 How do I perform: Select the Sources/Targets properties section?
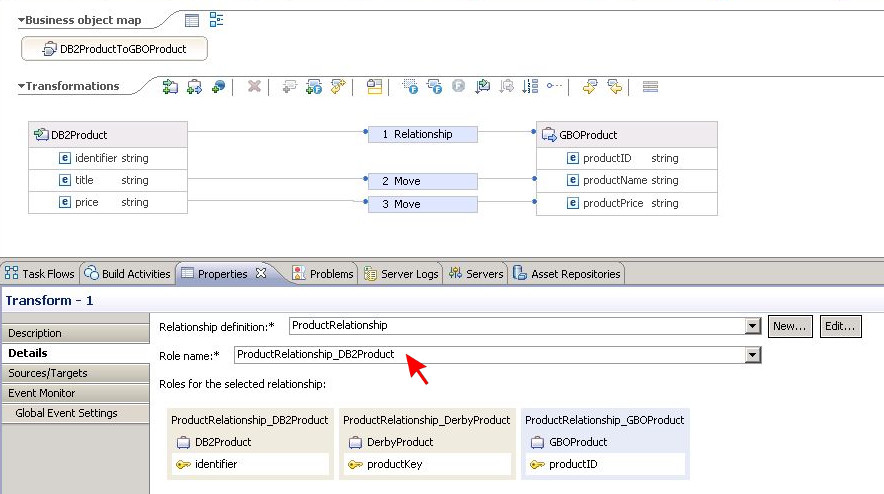click(48, 373)
